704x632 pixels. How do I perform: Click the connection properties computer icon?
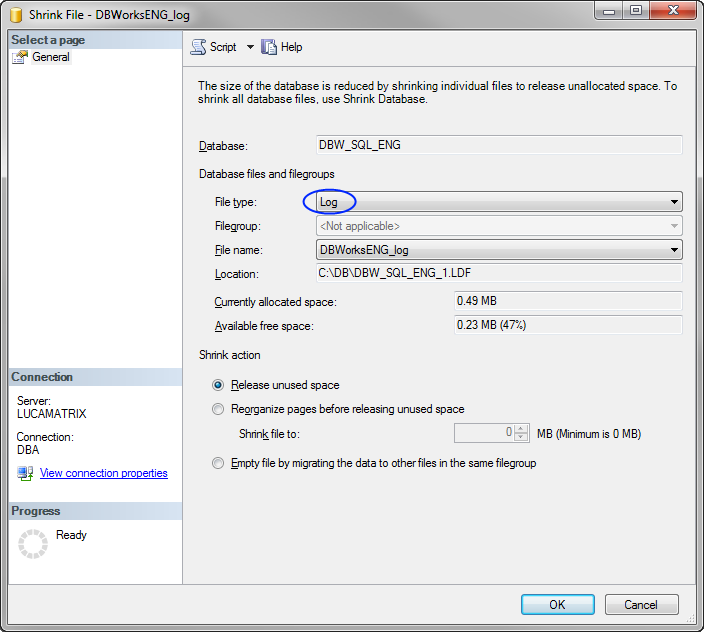[25, 473]
